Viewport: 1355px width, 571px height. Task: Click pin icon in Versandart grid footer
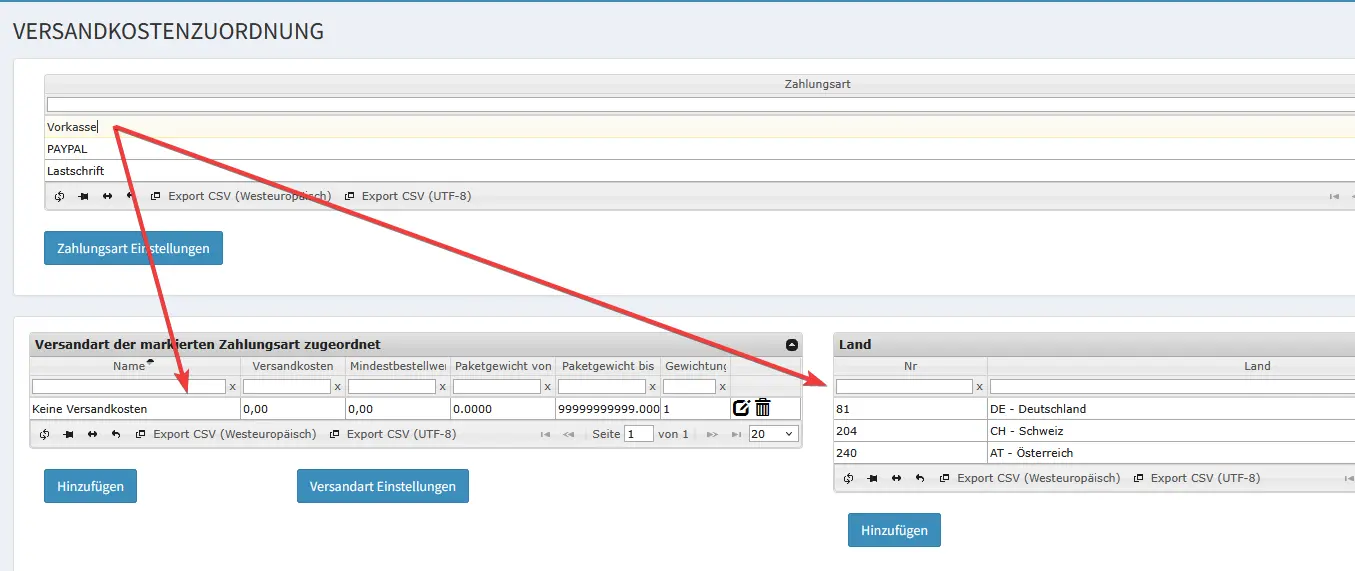pyautogui.click(x=68, y=434)
